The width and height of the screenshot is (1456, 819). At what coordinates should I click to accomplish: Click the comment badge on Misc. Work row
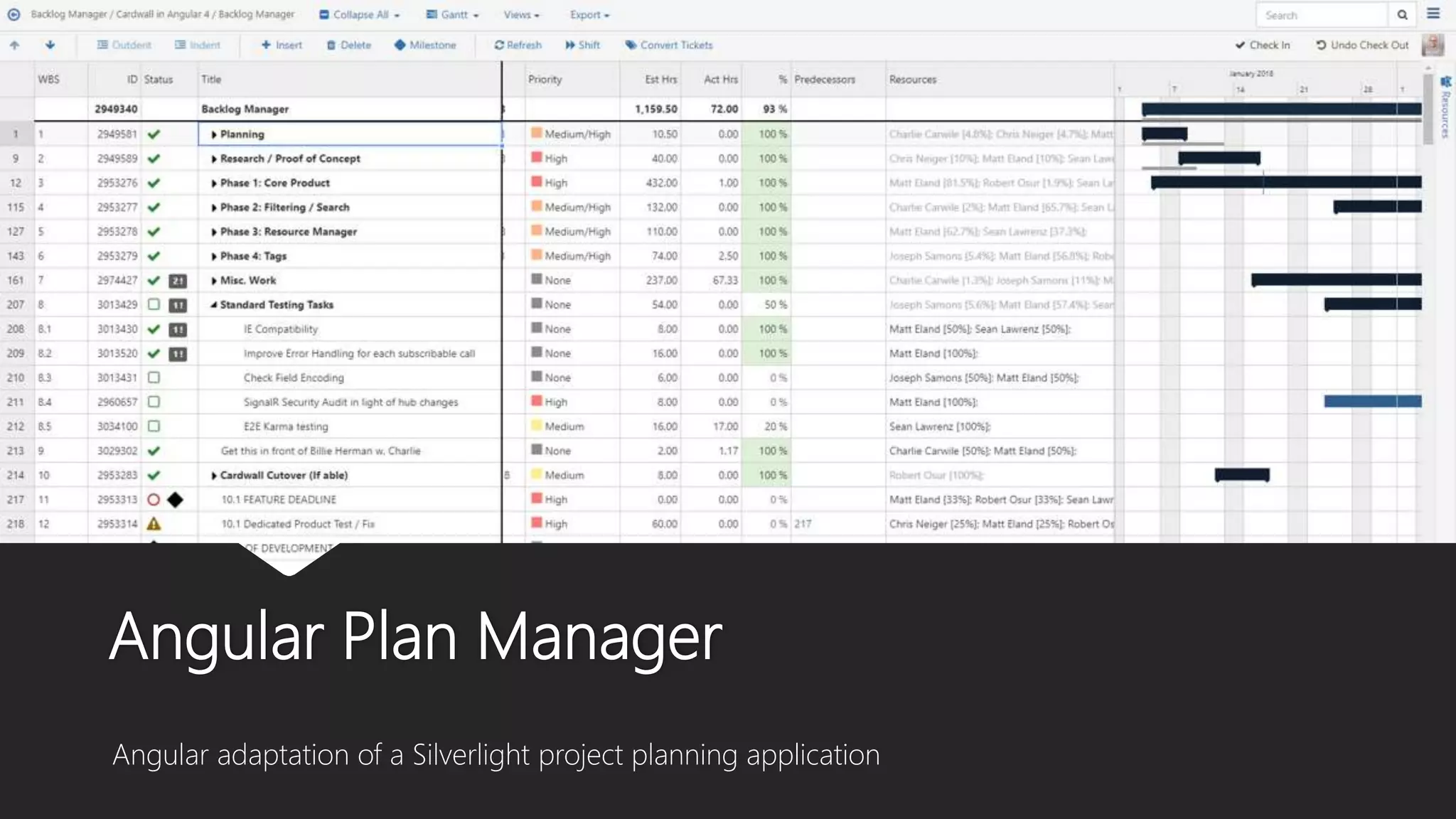pyautogui.click(x=178, y=281)
